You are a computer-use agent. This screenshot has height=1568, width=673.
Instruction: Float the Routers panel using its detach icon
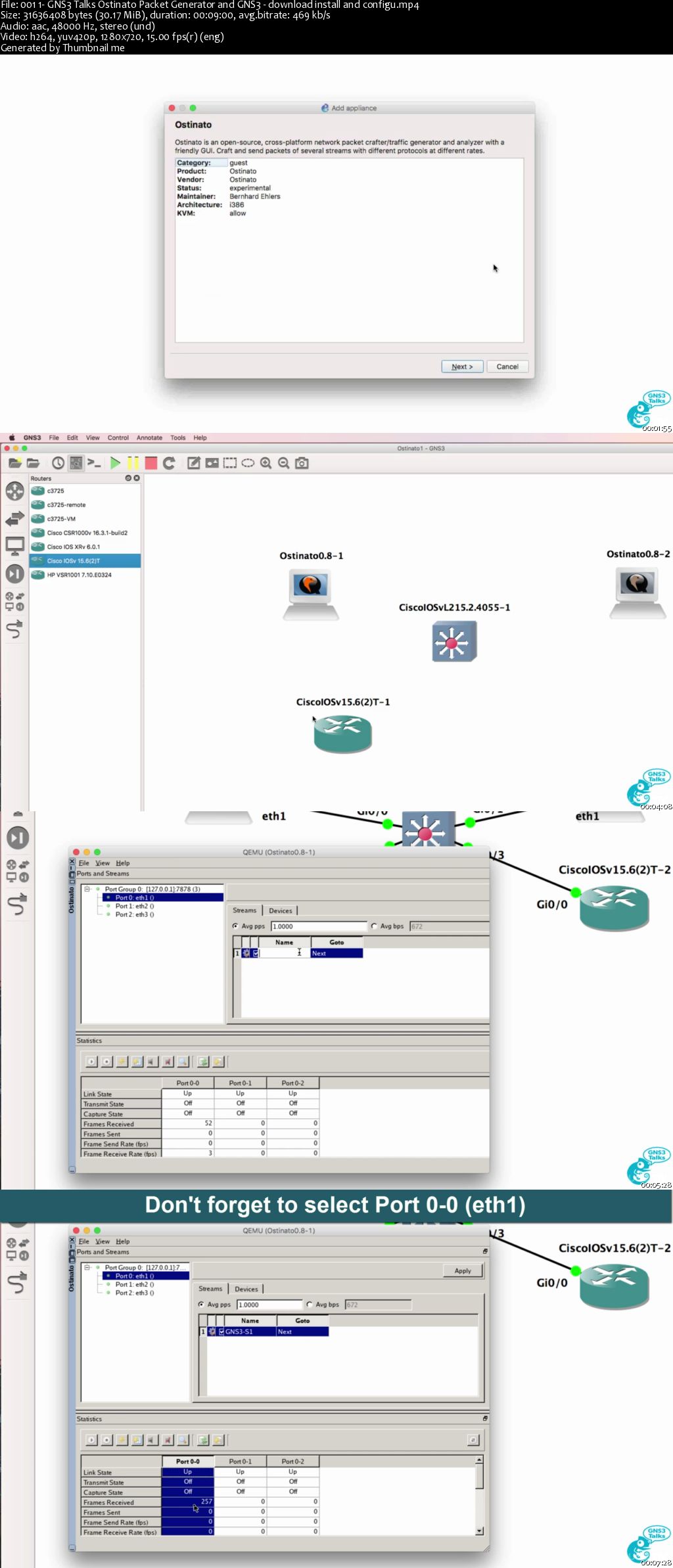tap(128, 478)
